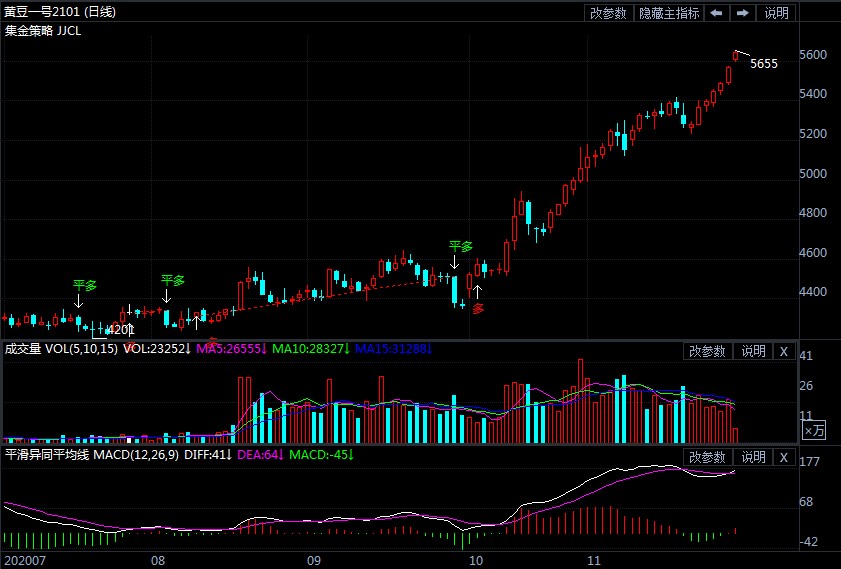Click the VOL:23252 value
The height and width of the screenshot is (569, 841).
point(157,349)
